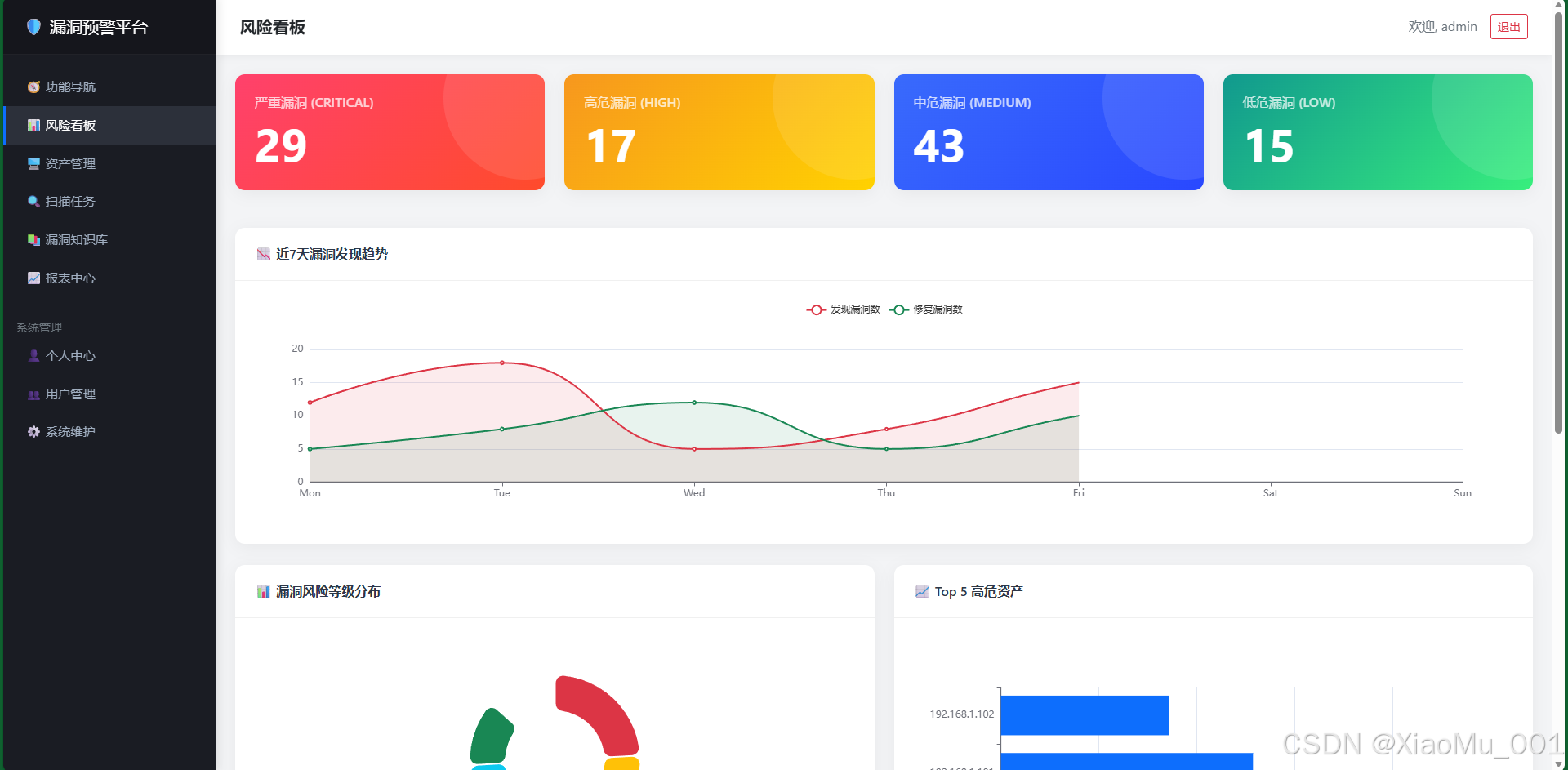The image size is (1568, 770).
Task: Click the 192.168.1.102 axis label
Action: click(961, 714)
